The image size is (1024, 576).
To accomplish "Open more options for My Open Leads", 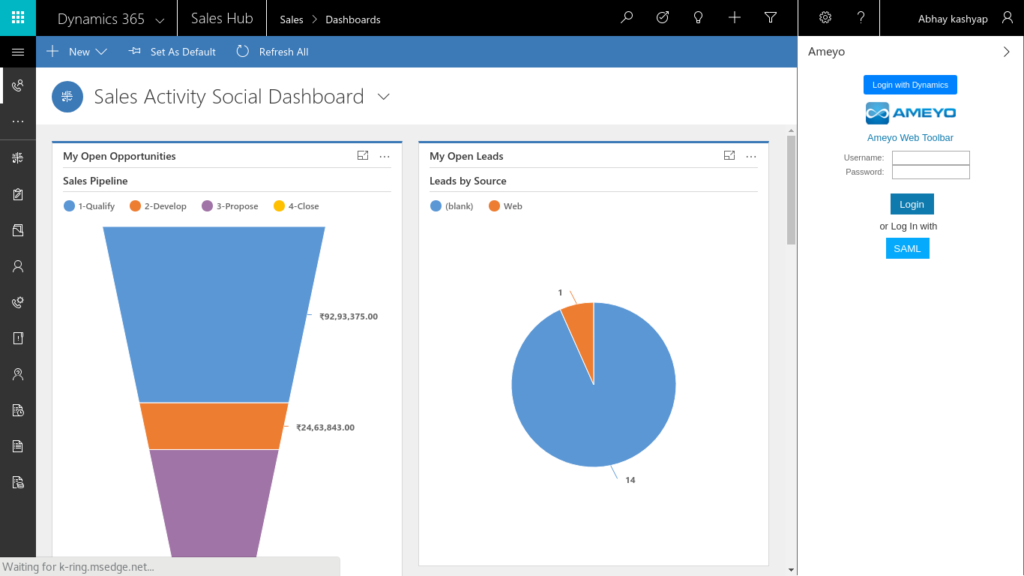I will (x=751, y=156).
